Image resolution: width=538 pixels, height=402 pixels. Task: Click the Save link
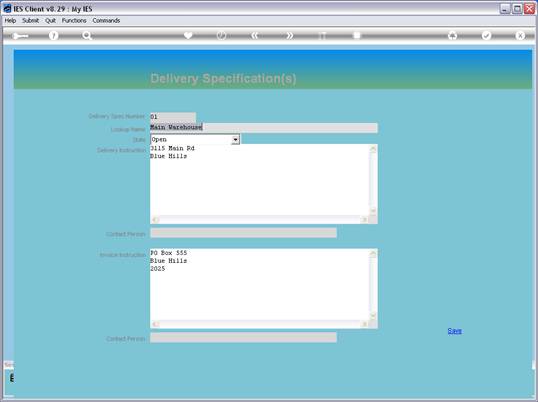point(454,331)
